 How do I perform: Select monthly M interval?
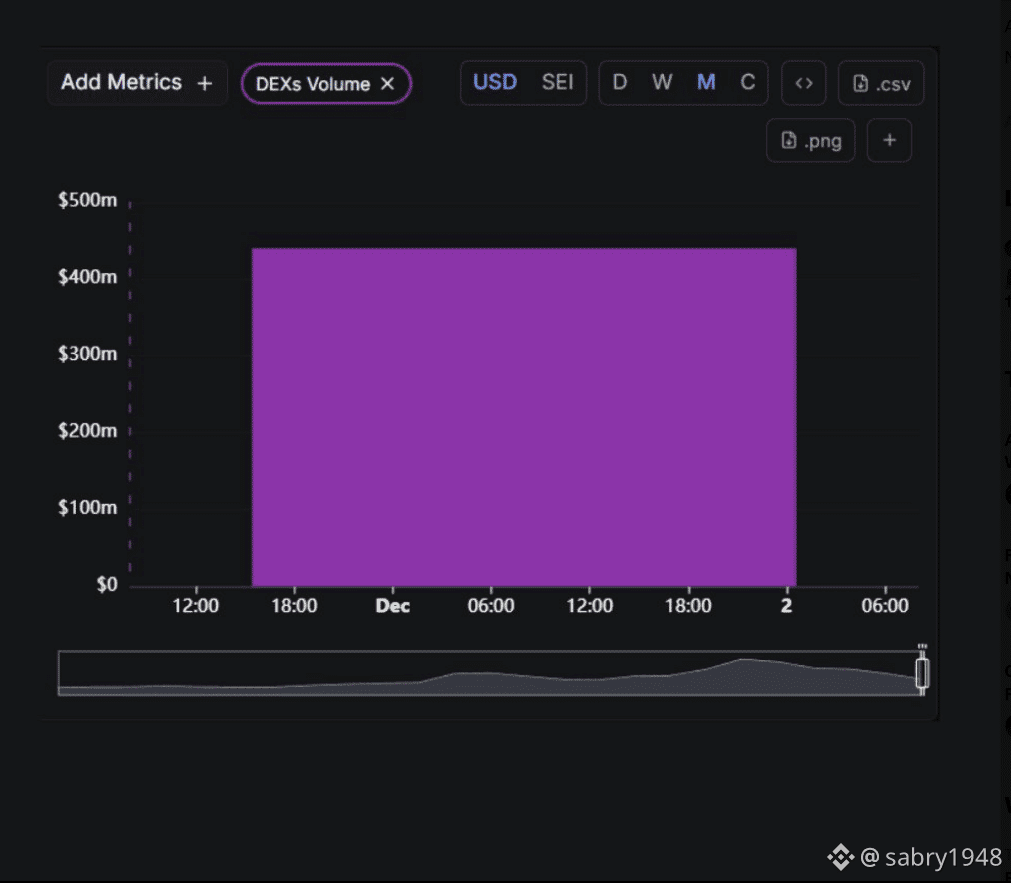[x=706, y=83]
